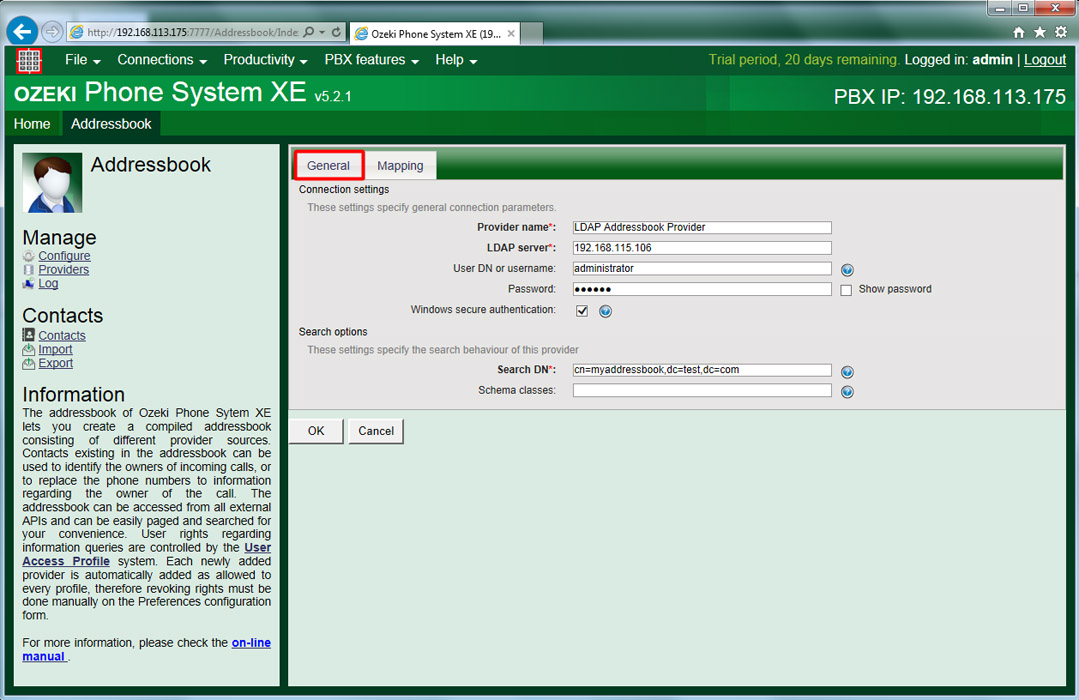
Task: Open browser tools gear icon
Action: click(x=1061, y=32)
